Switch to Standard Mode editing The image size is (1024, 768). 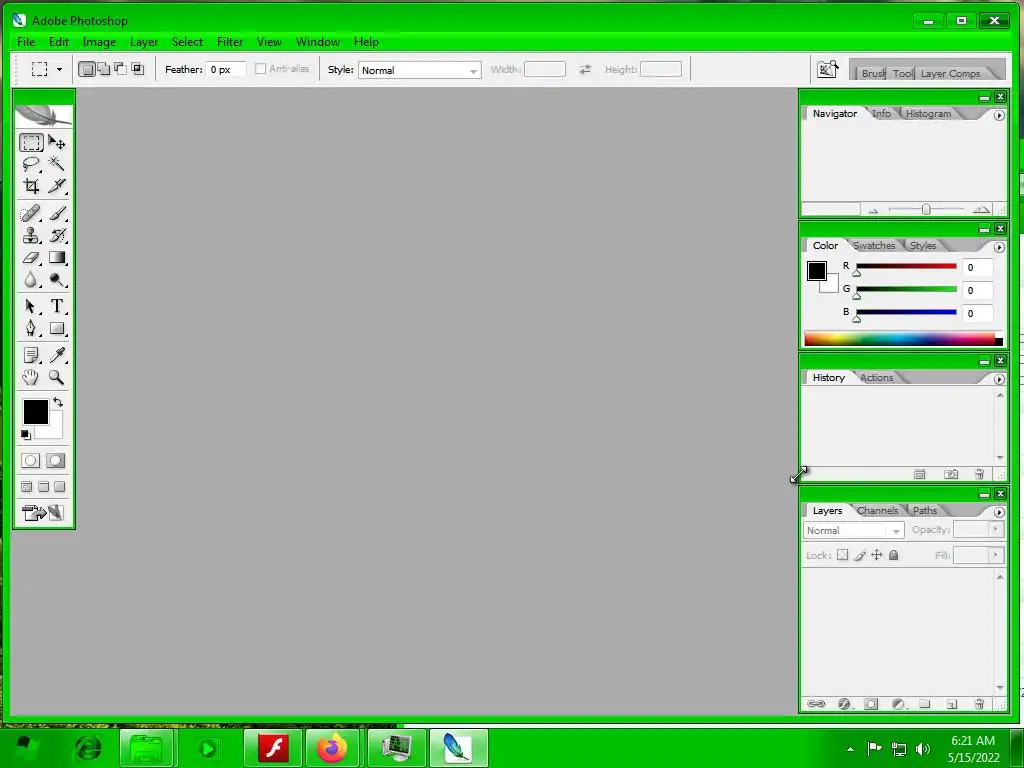pyautogui.click(x=31, y=461)
